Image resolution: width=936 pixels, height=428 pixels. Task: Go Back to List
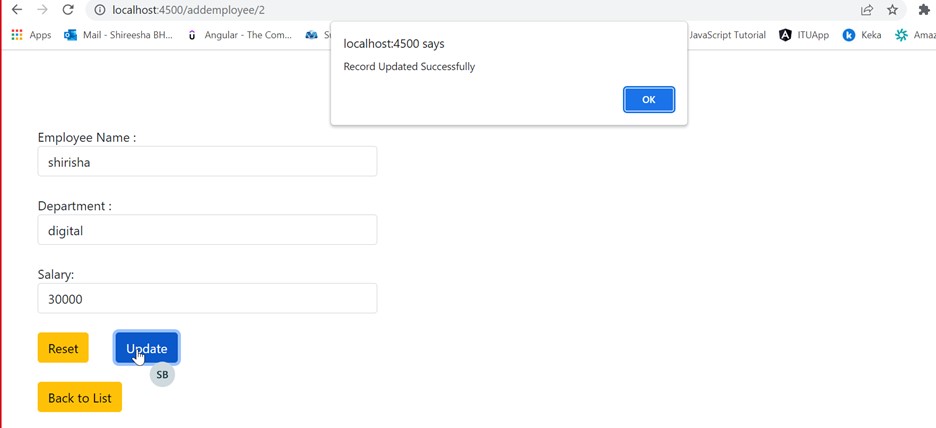80,397
